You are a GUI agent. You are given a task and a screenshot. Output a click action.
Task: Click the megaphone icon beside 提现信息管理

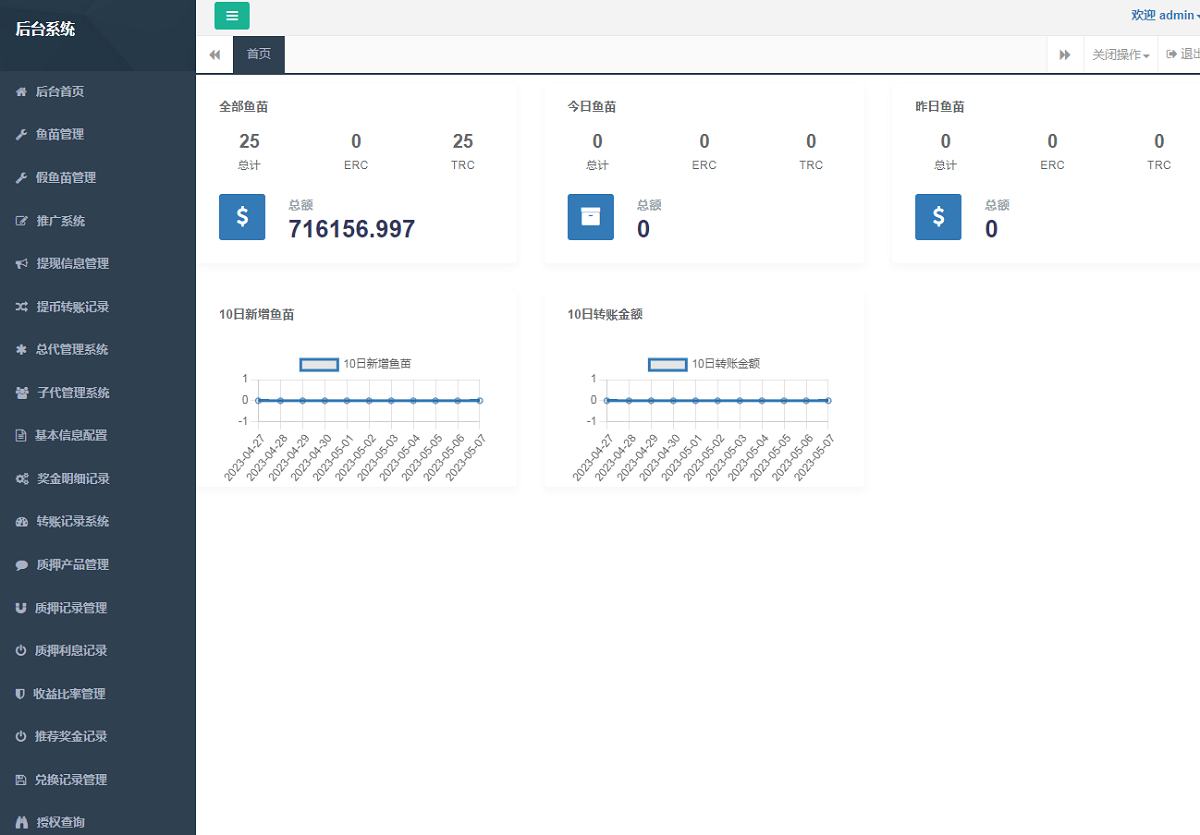click(21, 264)
